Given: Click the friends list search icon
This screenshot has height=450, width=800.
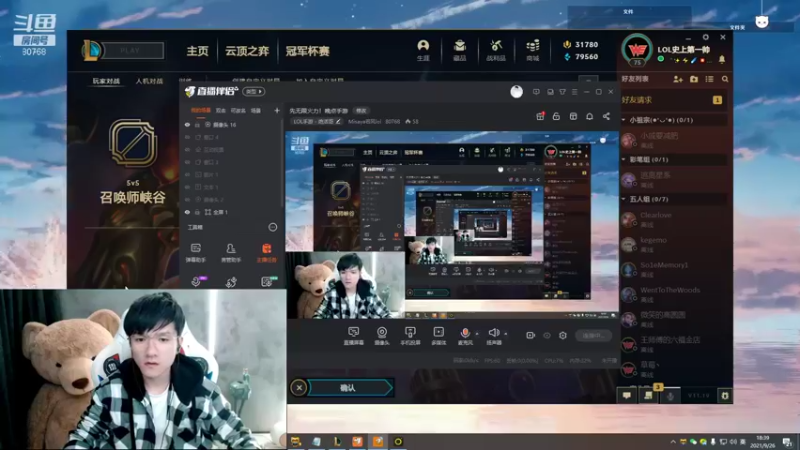Looking at the screenshot, I should pyautogui.click(x=725, y=79).
